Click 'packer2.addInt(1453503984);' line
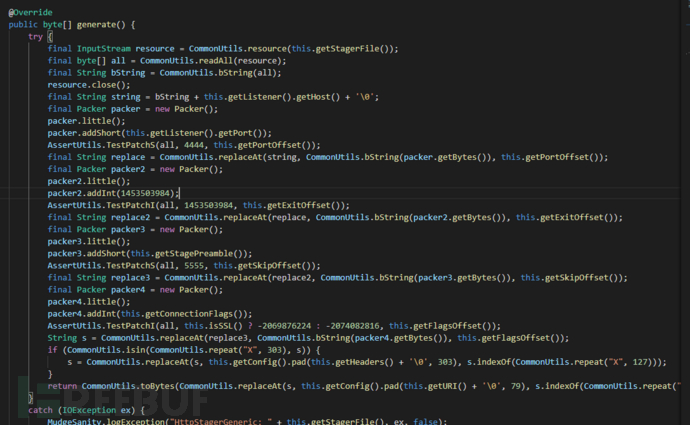690x425 pixels. [x=113, y=193]
